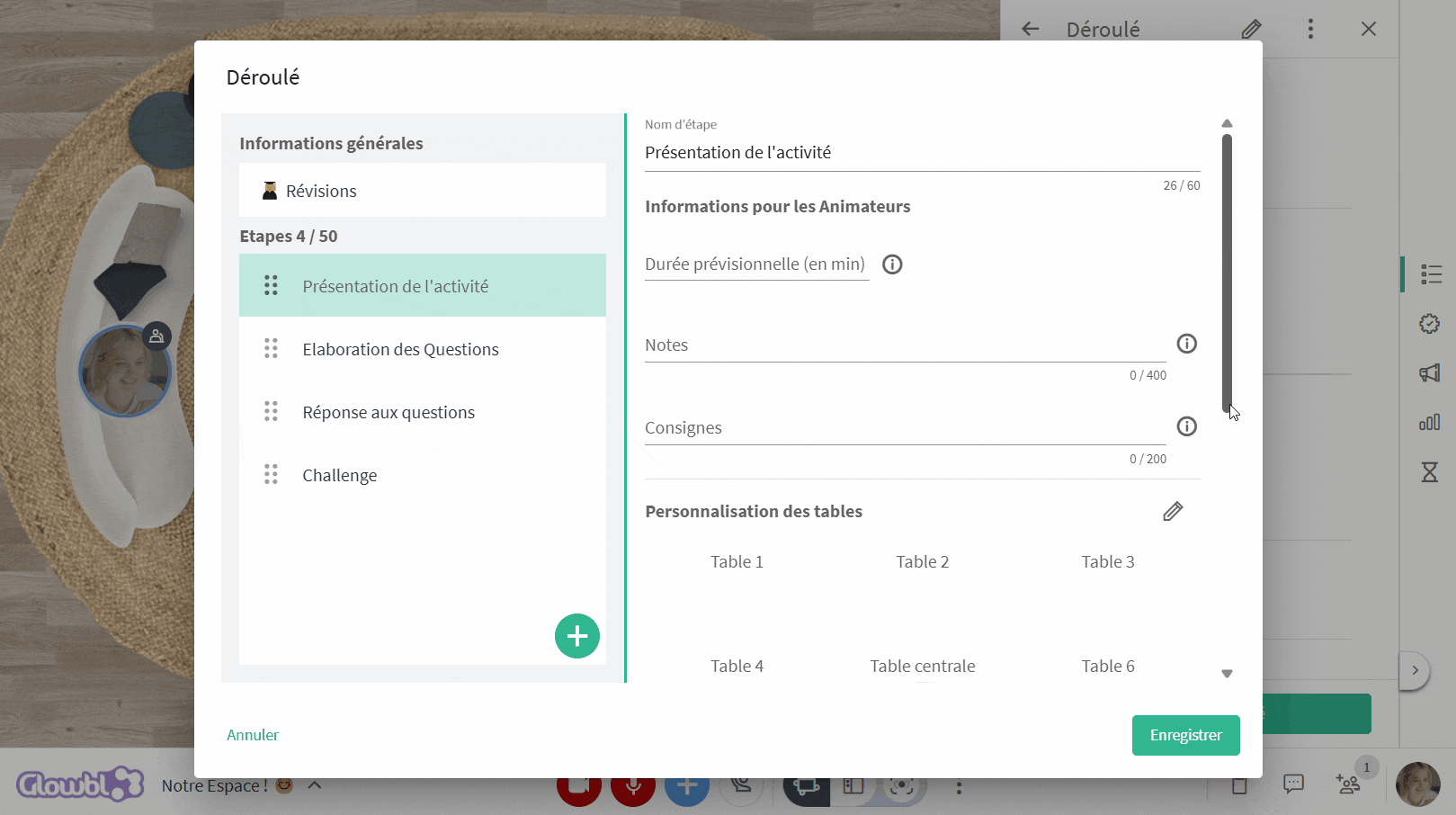Viewport: 1456px width, 815px height.
Task: Click the scrollbar up arrow in form
Action: click(x=1227, y=123)
